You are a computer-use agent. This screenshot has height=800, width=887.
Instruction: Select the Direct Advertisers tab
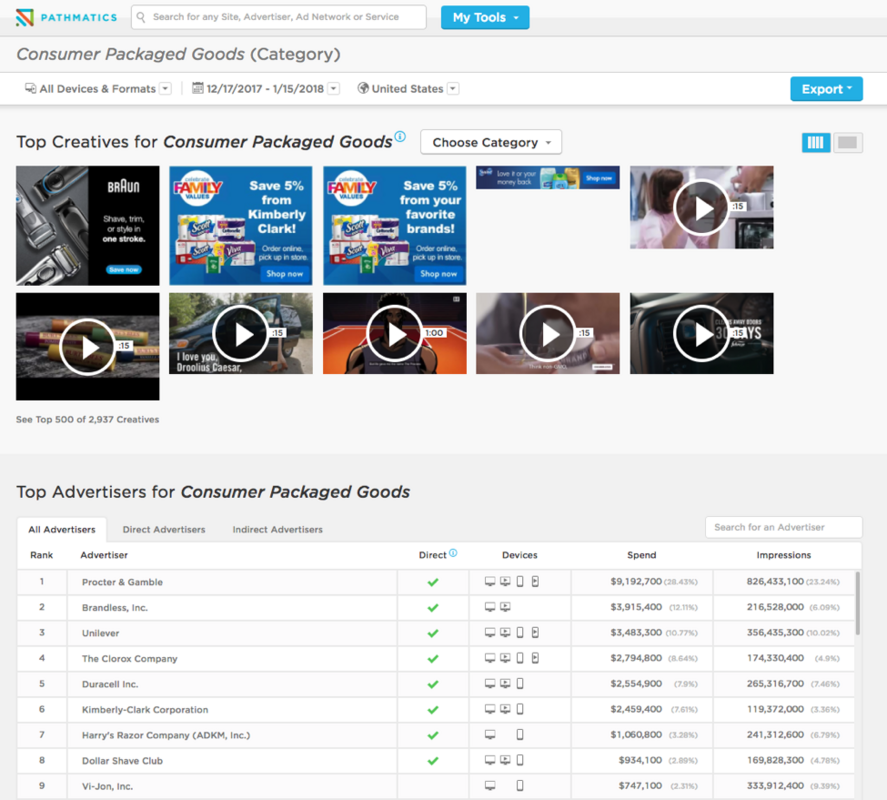click(164, 529)
